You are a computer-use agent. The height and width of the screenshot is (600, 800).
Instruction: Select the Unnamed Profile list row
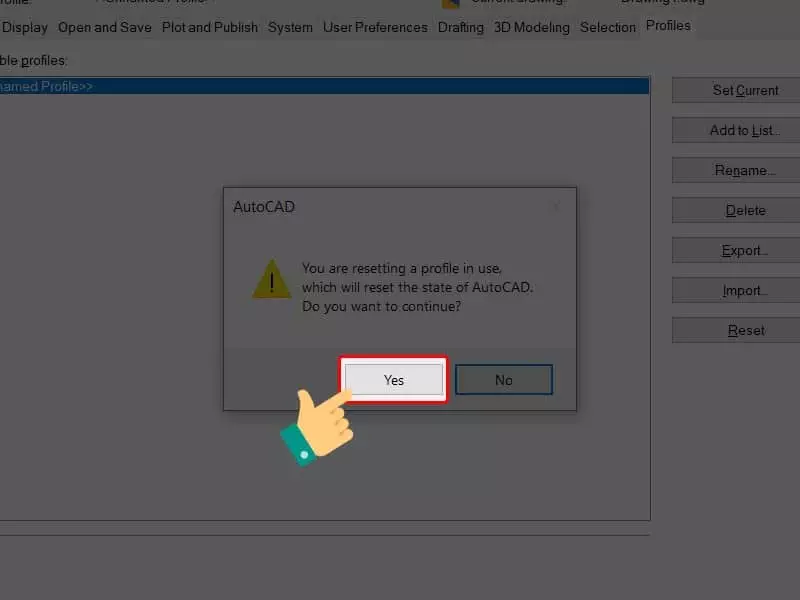coord(324,86)
